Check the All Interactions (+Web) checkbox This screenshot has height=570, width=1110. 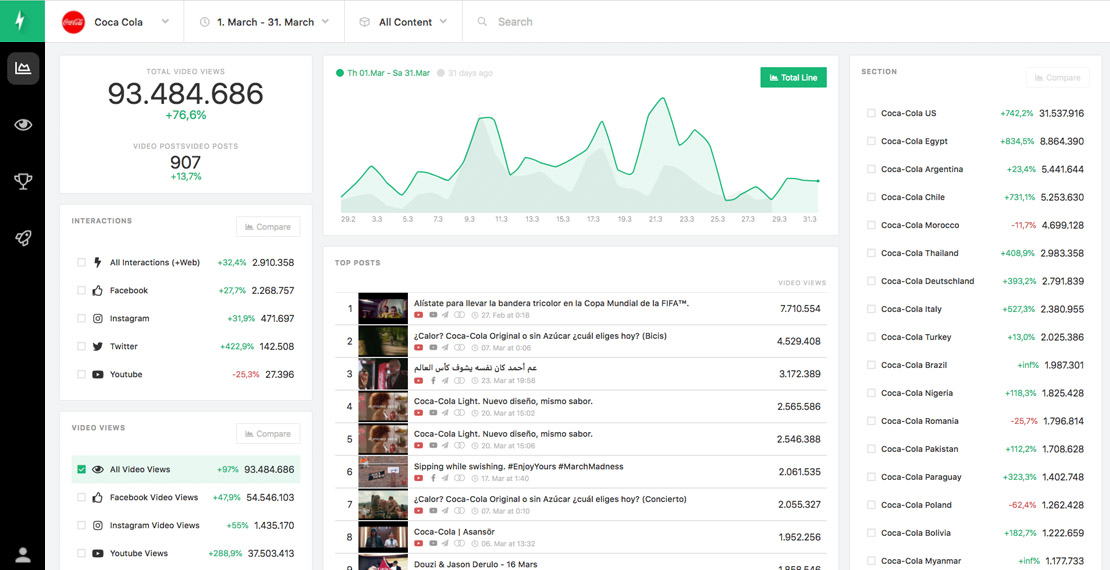[81, 263]
